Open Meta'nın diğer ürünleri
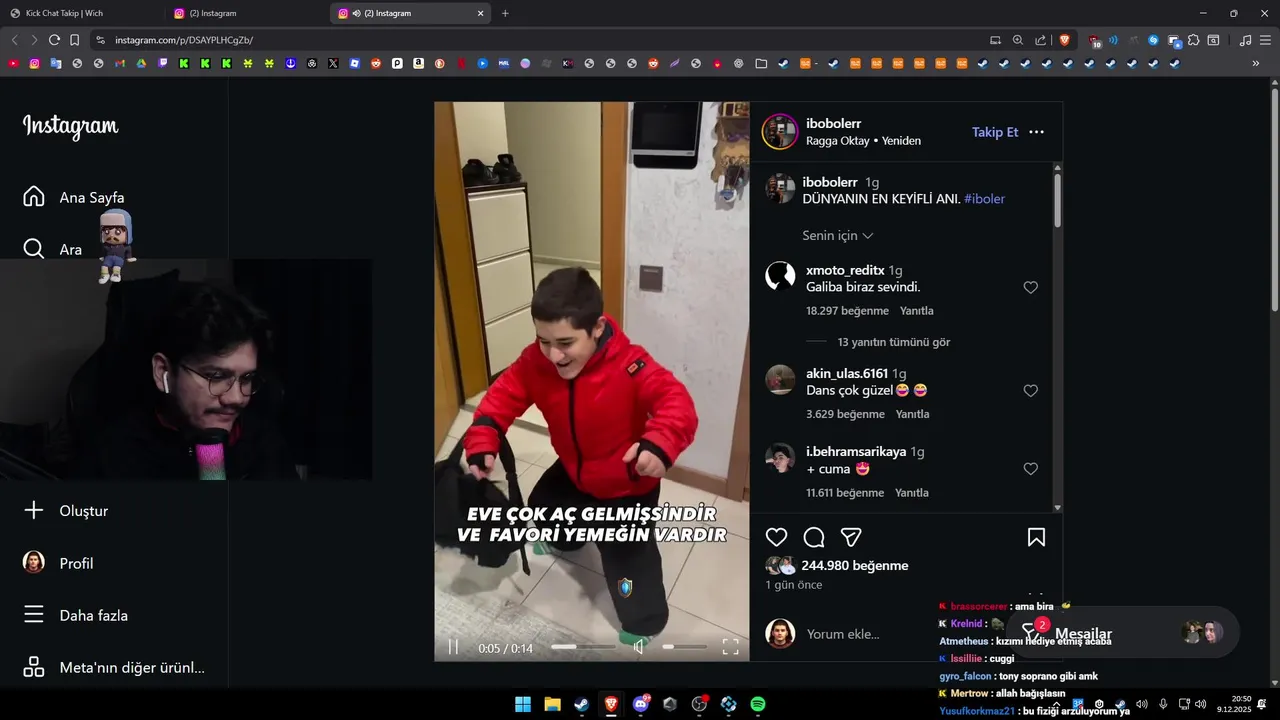 (x=114, y=667)
